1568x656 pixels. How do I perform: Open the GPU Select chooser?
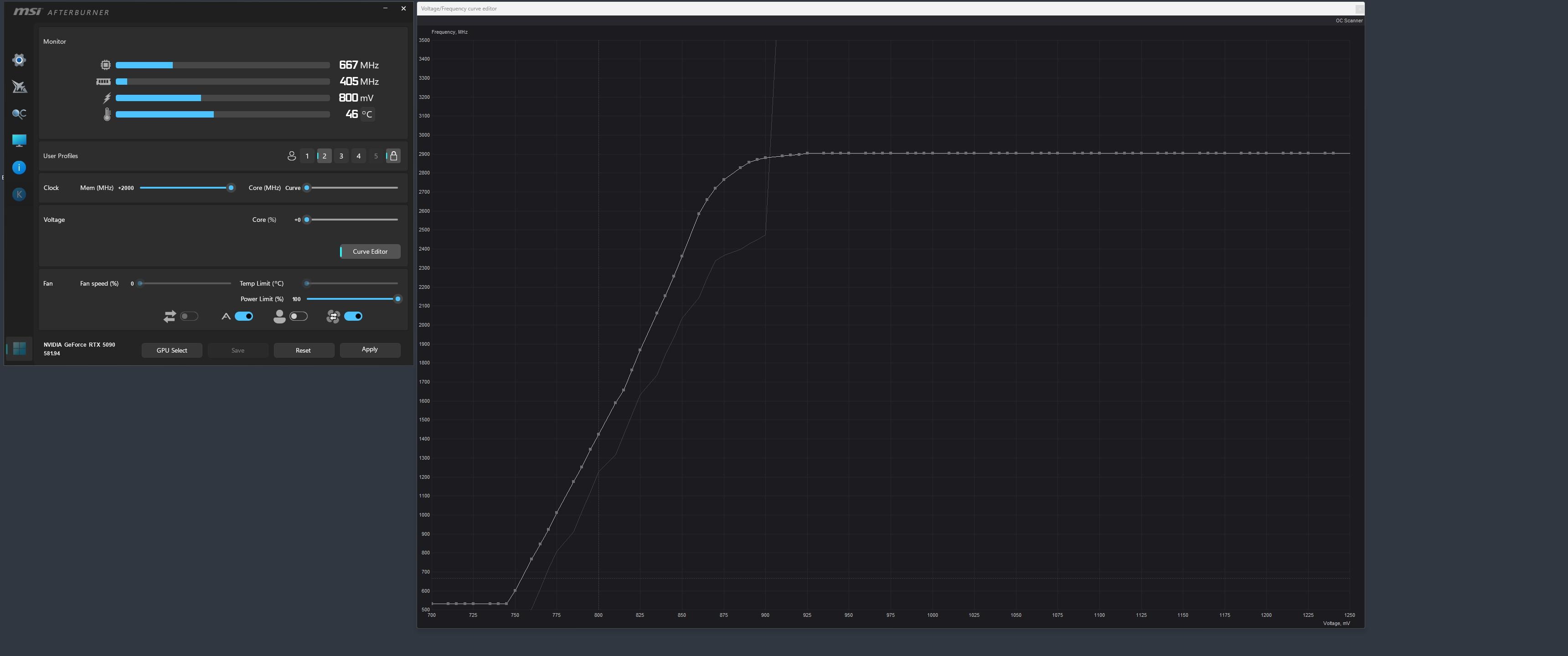point(172,350)
